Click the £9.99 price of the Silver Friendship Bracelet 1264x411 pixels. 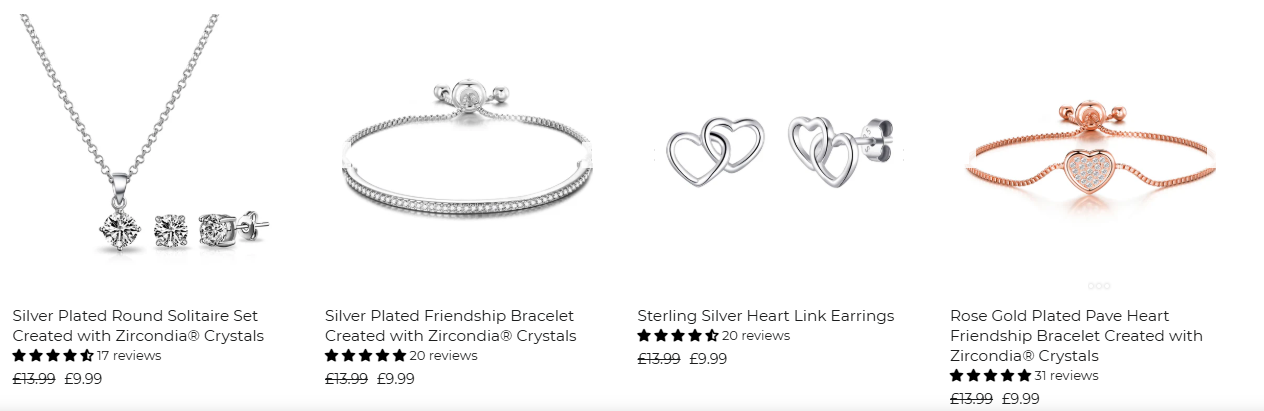(x=396, y=379)
